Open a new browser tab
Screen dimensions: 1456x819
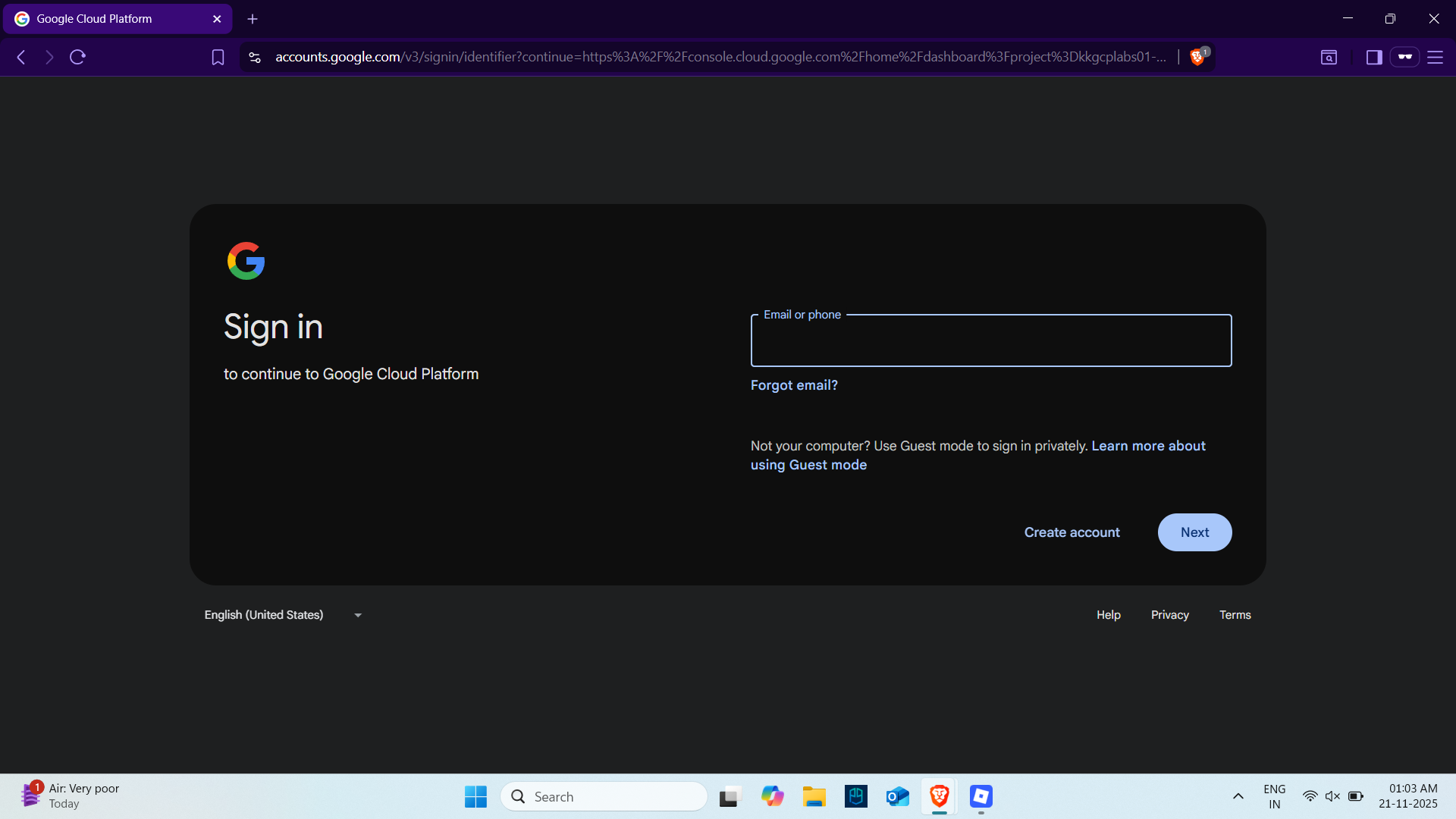pos(253,19)
